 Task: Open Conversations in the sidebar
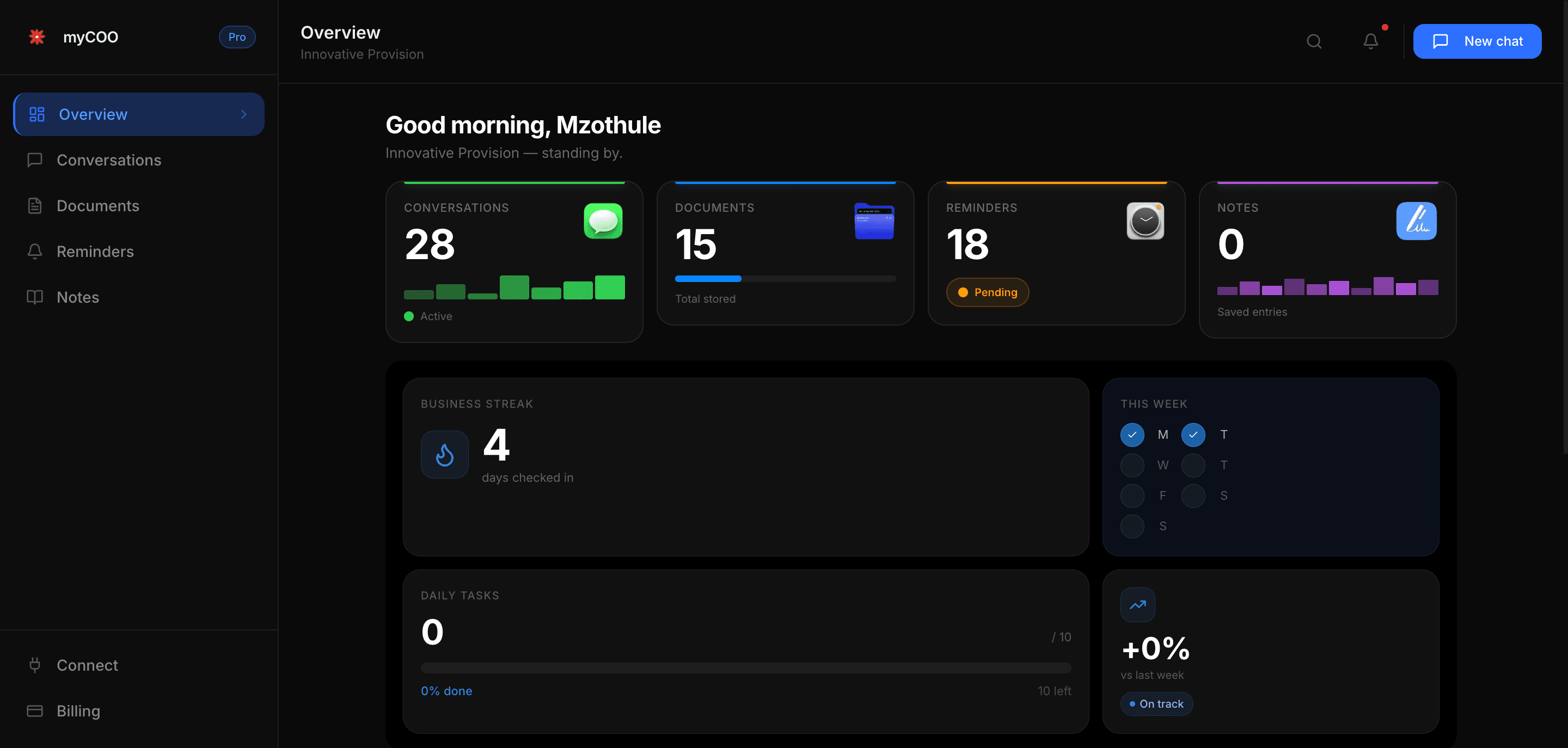pyautogui.click(x=139, y=160)
